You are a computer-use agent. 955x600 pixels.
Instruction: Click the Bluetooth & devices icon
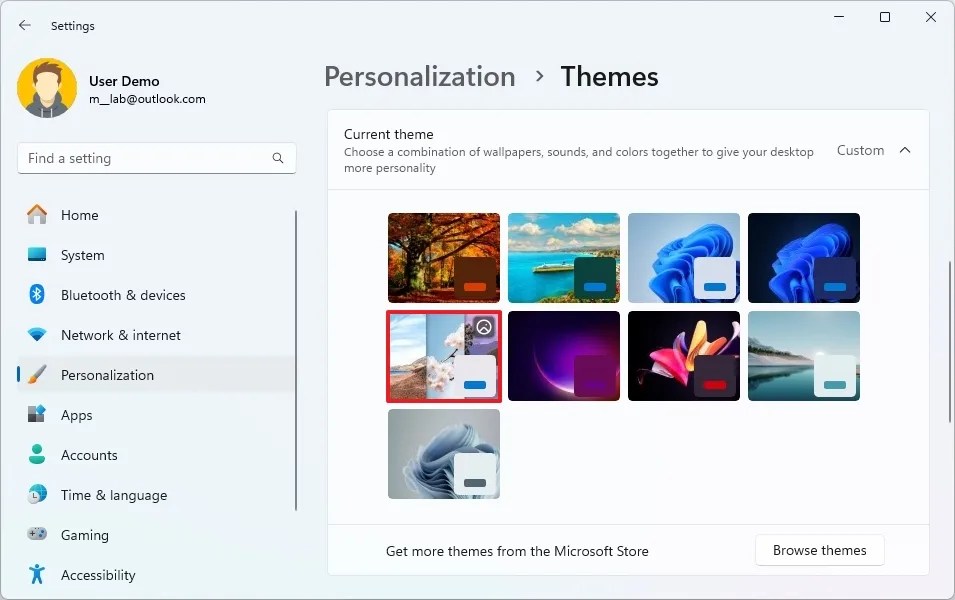pos(35,295)
